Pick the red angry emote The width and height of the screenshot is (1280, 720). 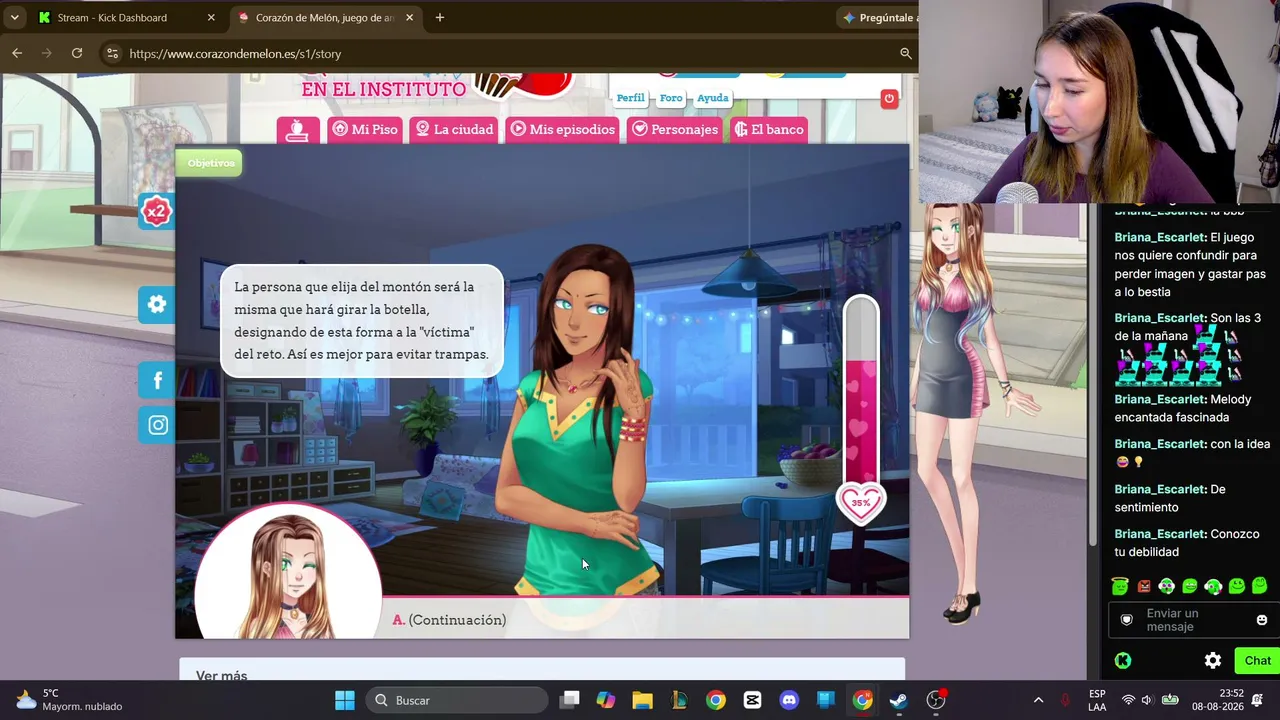coord(1144,586)
